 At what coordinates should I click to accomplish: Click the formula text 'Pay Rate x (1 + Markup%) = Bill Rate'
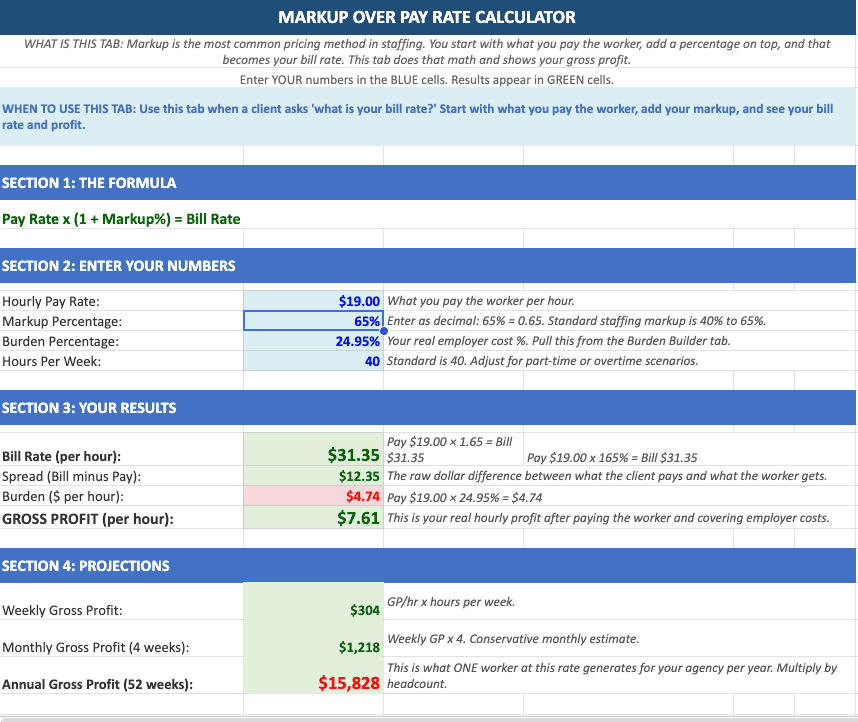[121, 219]
